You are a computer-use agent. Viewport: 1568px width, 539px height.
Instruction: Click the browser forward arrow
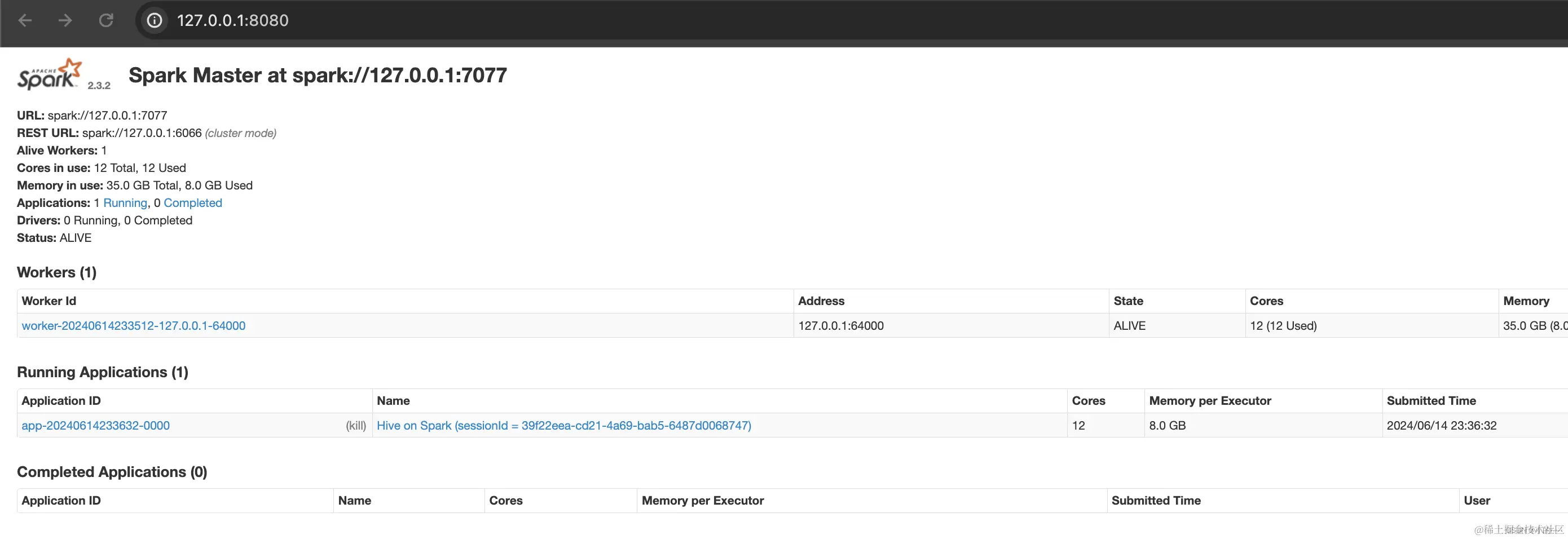coord(65,21)
